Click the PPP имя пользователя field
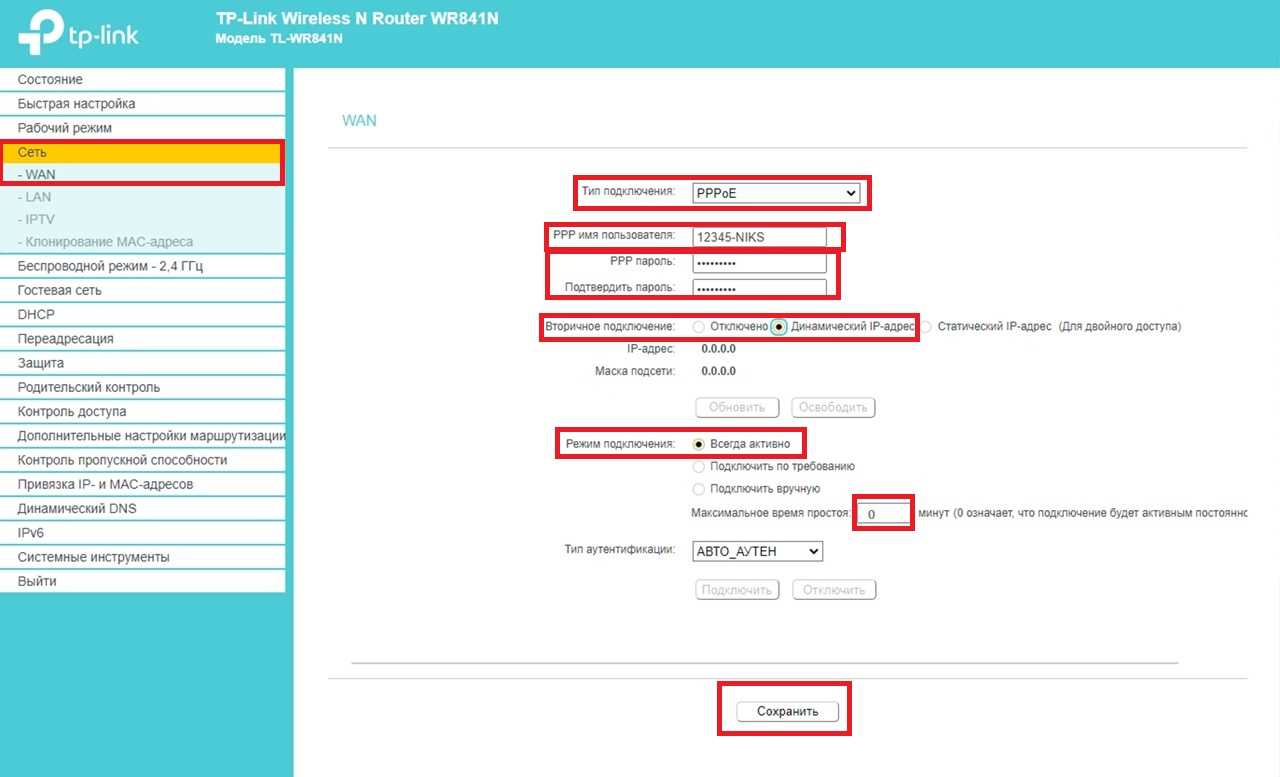This screenshot has height=777, width=1280. coord(759,237)
